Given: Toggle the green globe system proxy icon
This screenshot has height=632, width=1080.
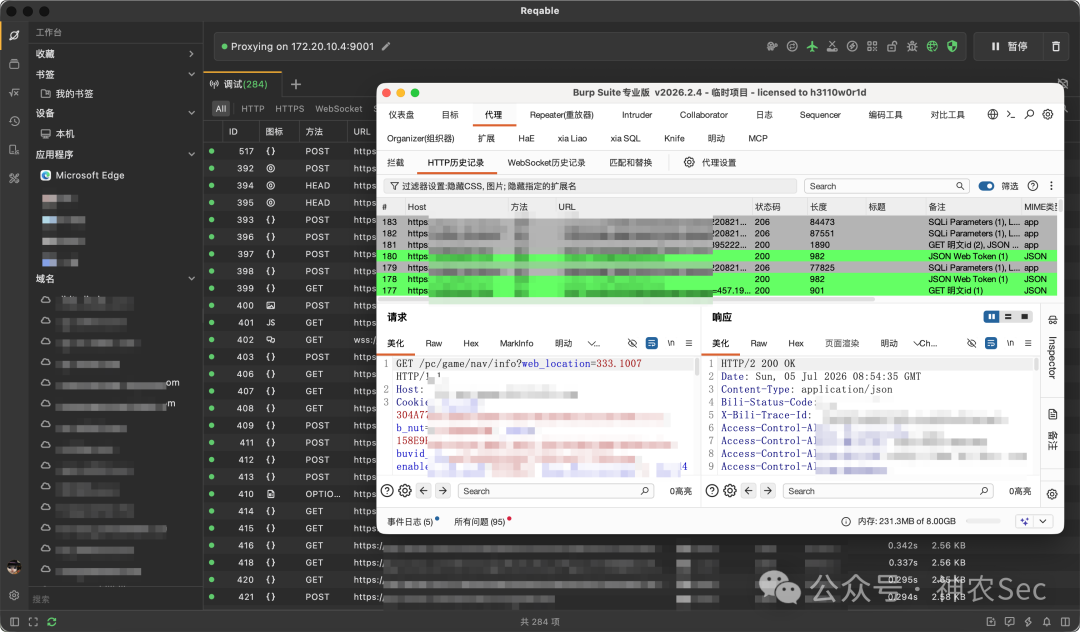Looking at the screenshot, I should (x=932, y=46).
